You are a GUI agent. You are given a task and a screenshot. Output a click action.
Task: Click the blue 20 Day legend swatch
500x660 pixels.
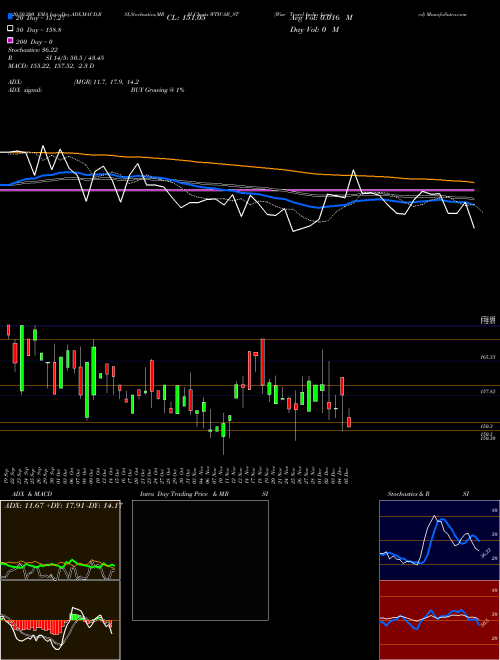tap(10, 17)
